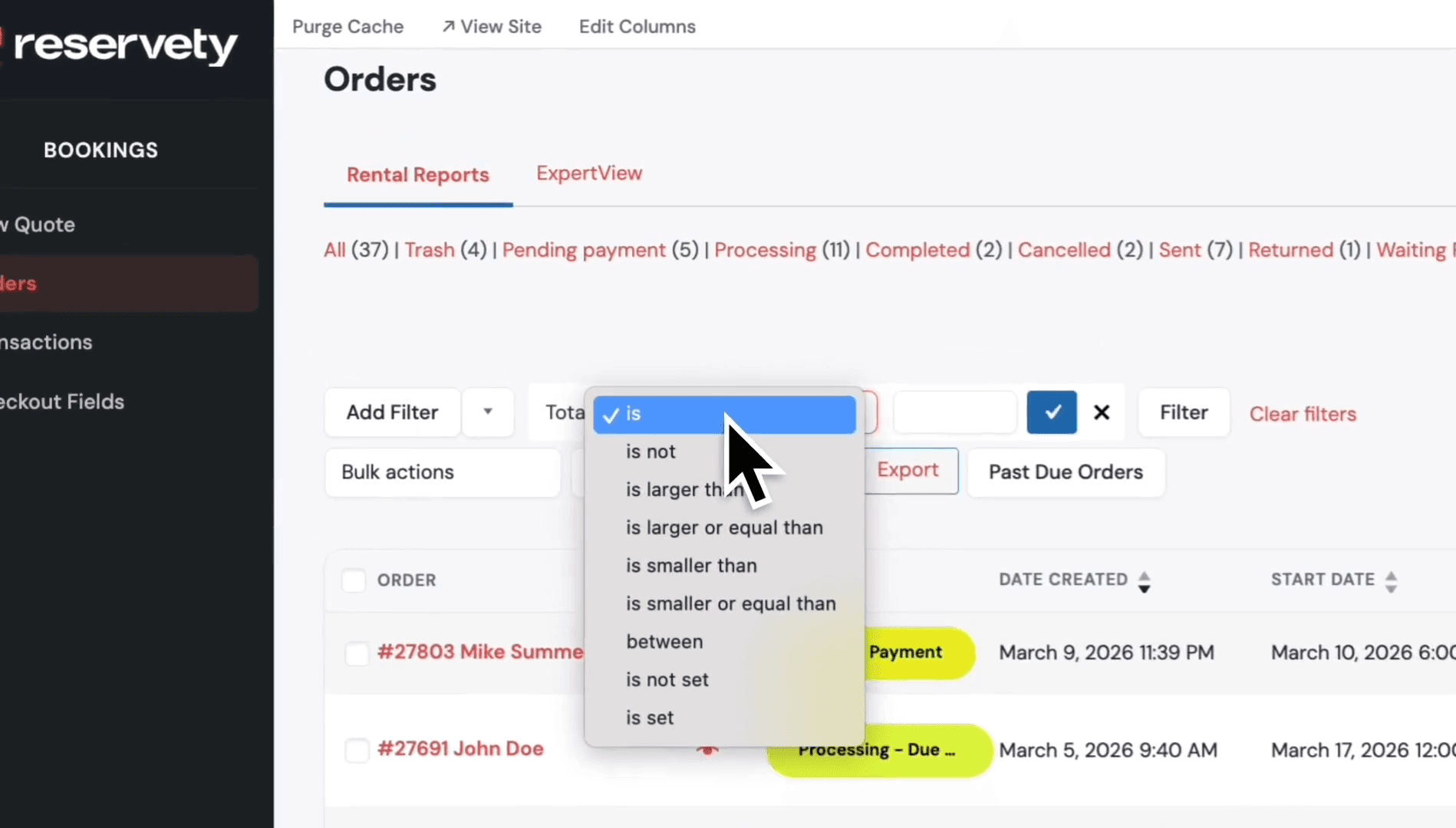This screenshot has width=1456, height=828.
Task: Choose "is set" option
Action: (724, 718)
